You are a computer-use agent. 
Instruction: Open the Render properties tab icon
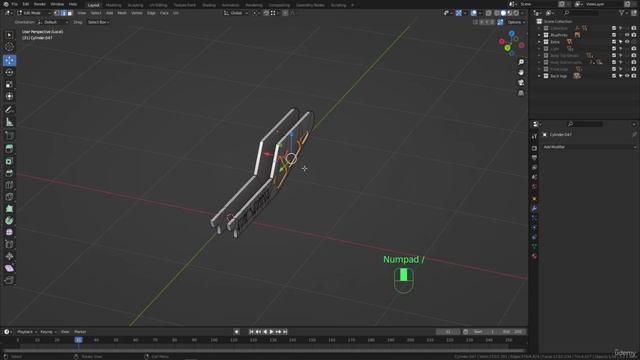[534, 148]
